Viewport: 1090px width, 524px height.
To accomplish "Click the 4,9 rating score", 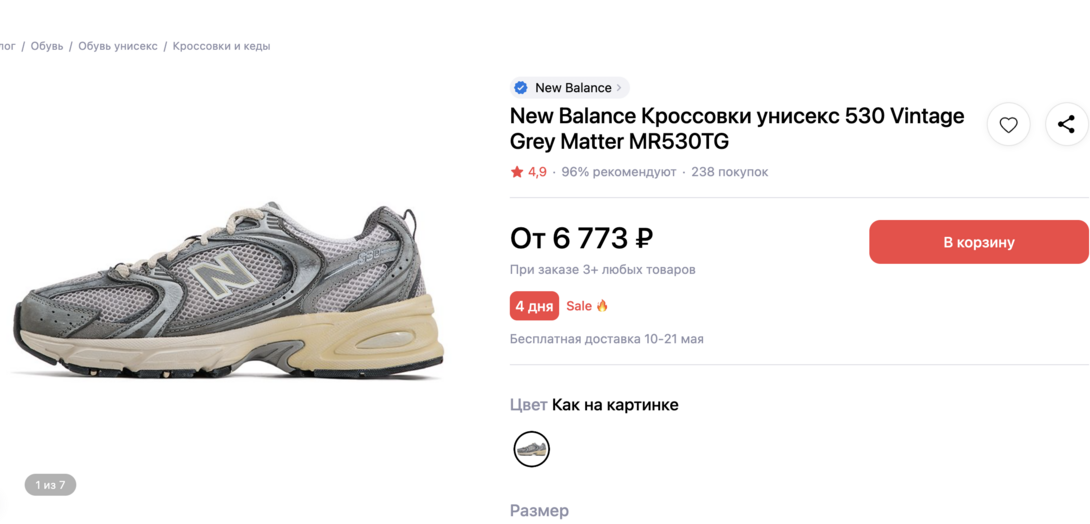I will 537,172.
